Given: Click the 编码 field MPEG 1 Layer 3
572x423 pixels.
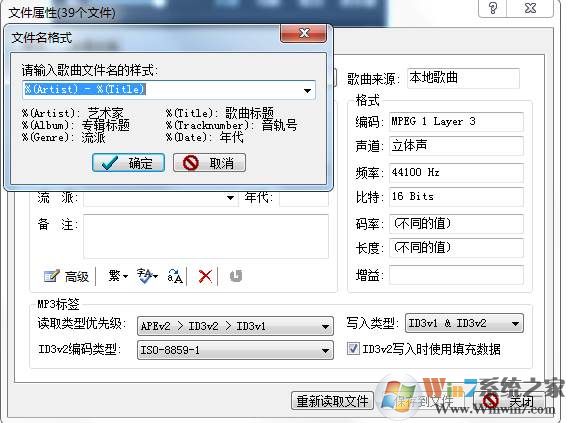Looking at the screenshot, I should point(456,121).
